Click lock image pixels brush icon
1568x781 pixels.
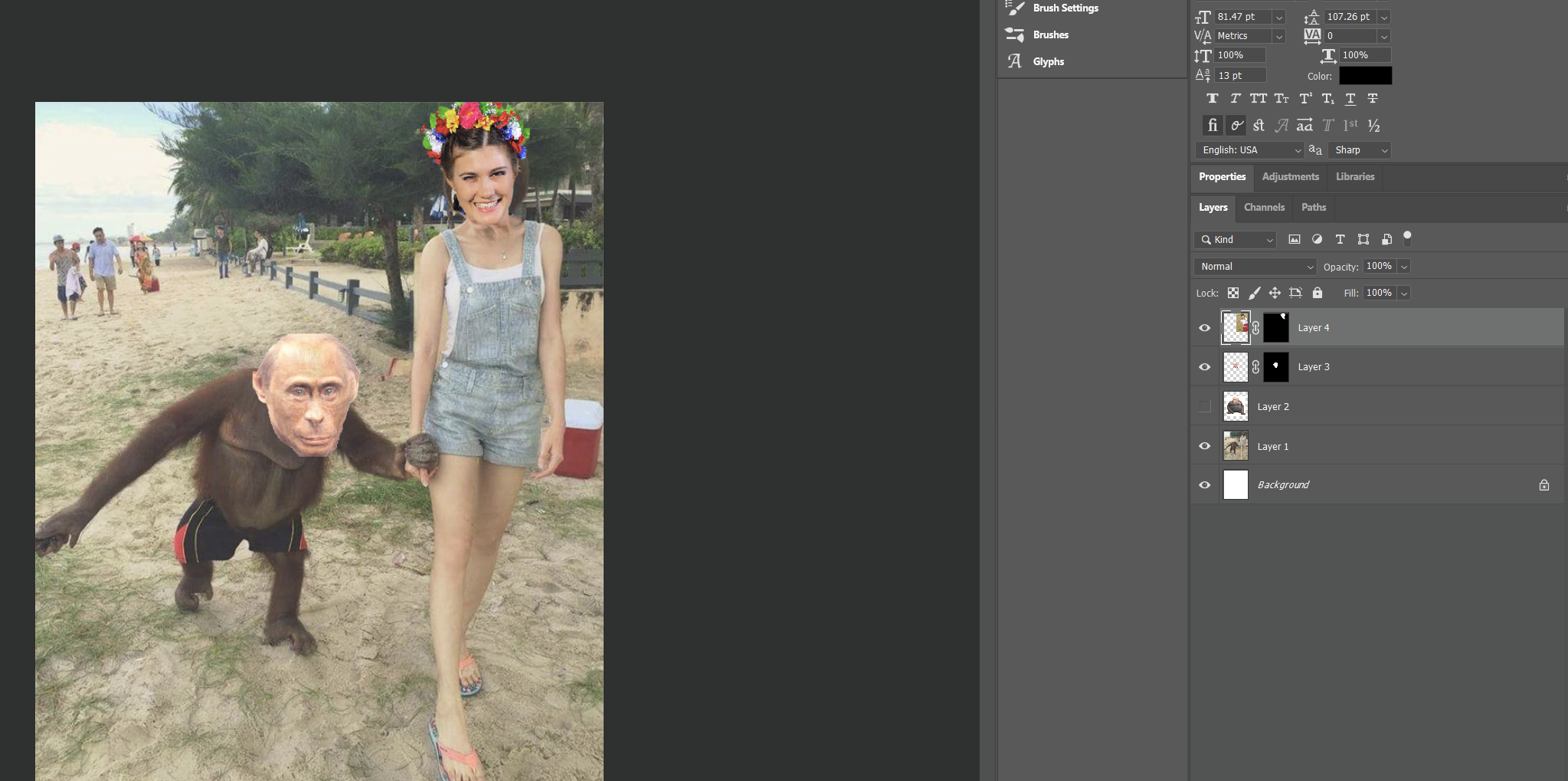(1254, 293)
